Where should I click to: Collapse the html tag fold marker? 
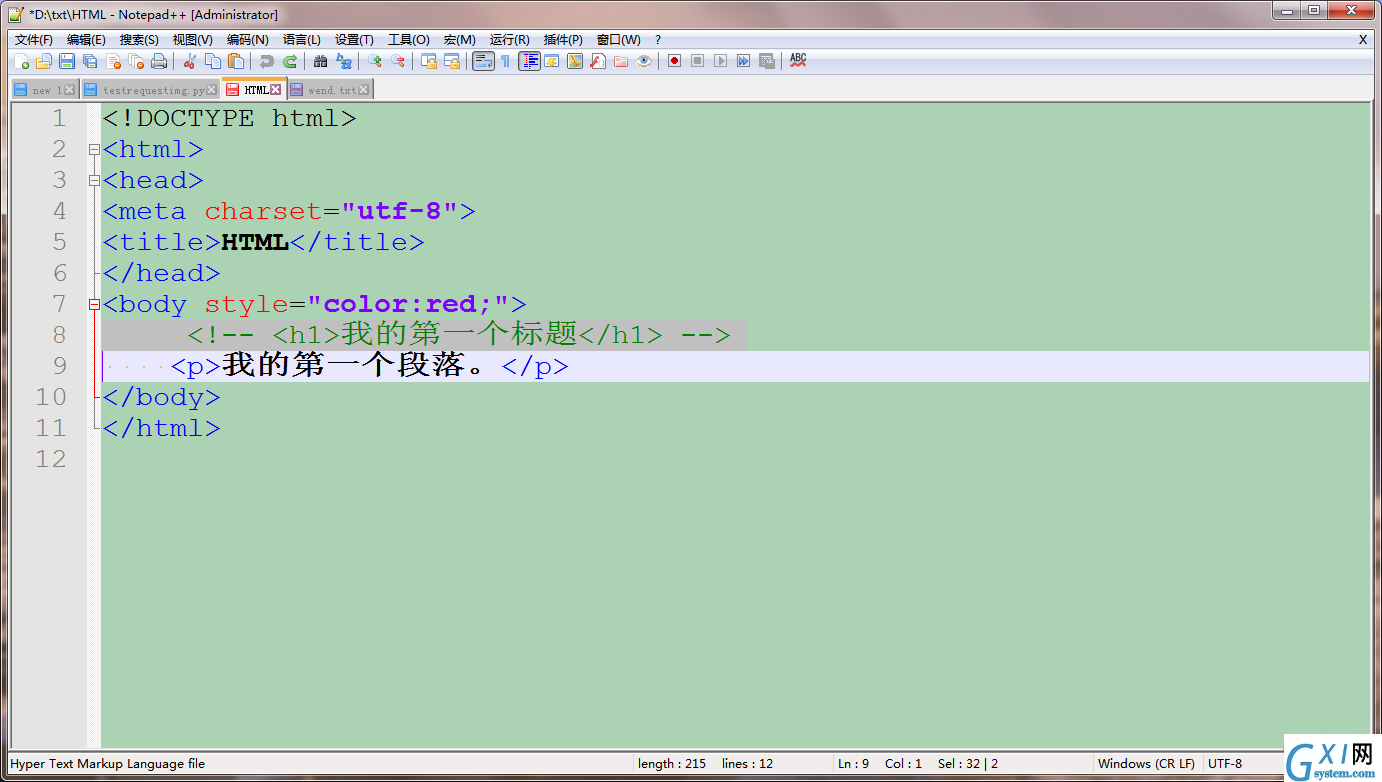(94, 150)
